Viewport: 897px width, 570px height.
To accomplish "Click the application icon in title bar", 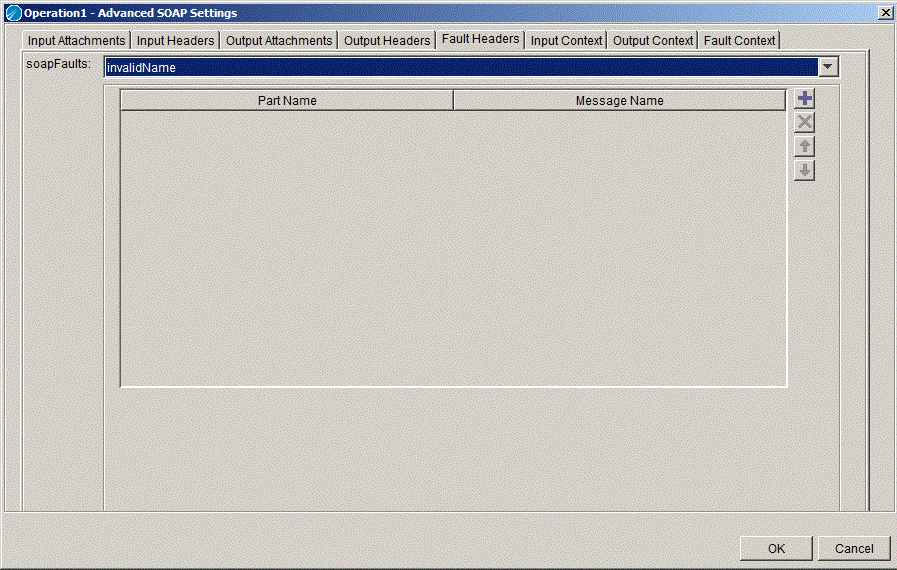I will point(13,13).
